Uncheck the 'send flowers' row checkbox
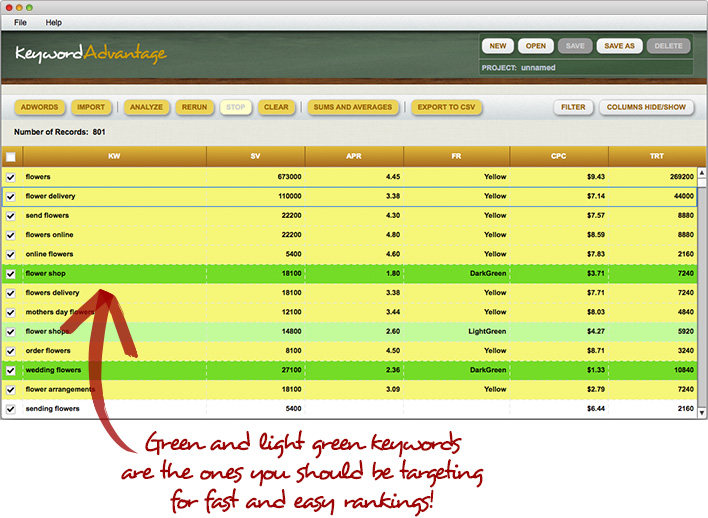The height and width of the screenshot is (518, 708). tap(11, 216)
